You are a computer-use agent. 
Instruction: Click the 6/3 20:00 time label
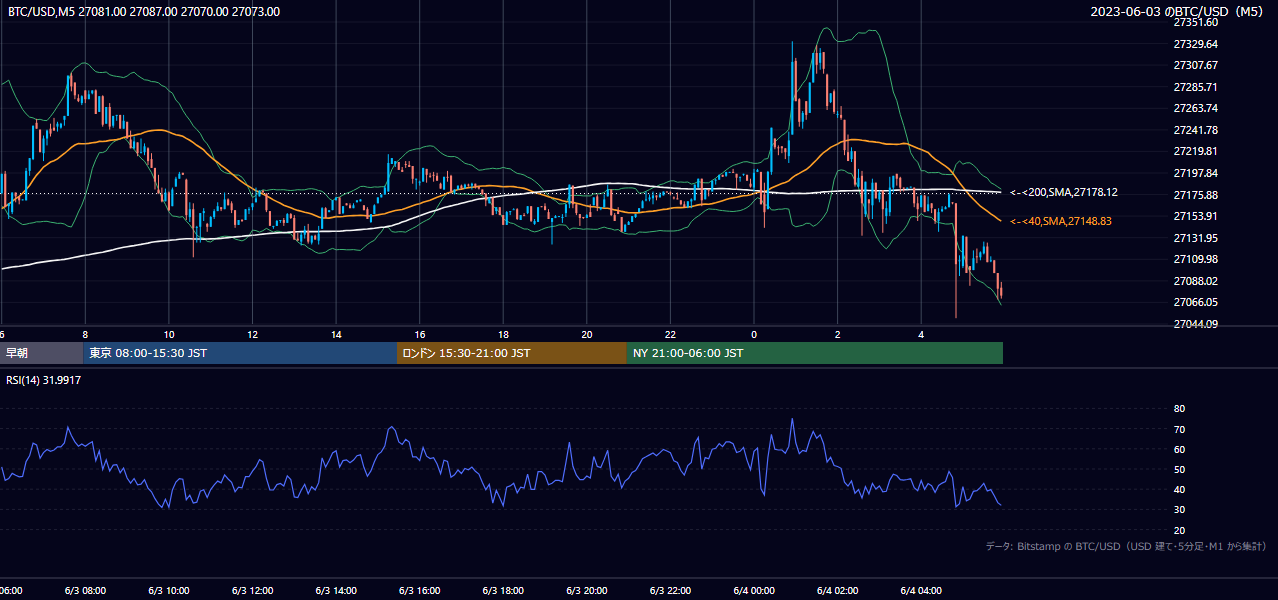click(587, 591)
